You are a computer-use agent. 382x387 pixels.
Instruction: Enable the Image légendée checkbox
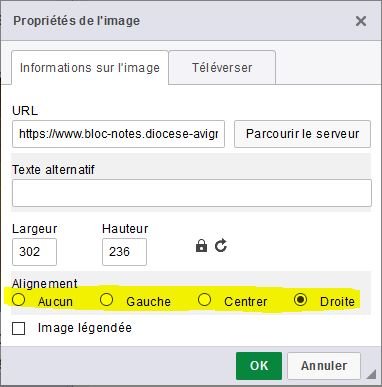pos(19,328)
